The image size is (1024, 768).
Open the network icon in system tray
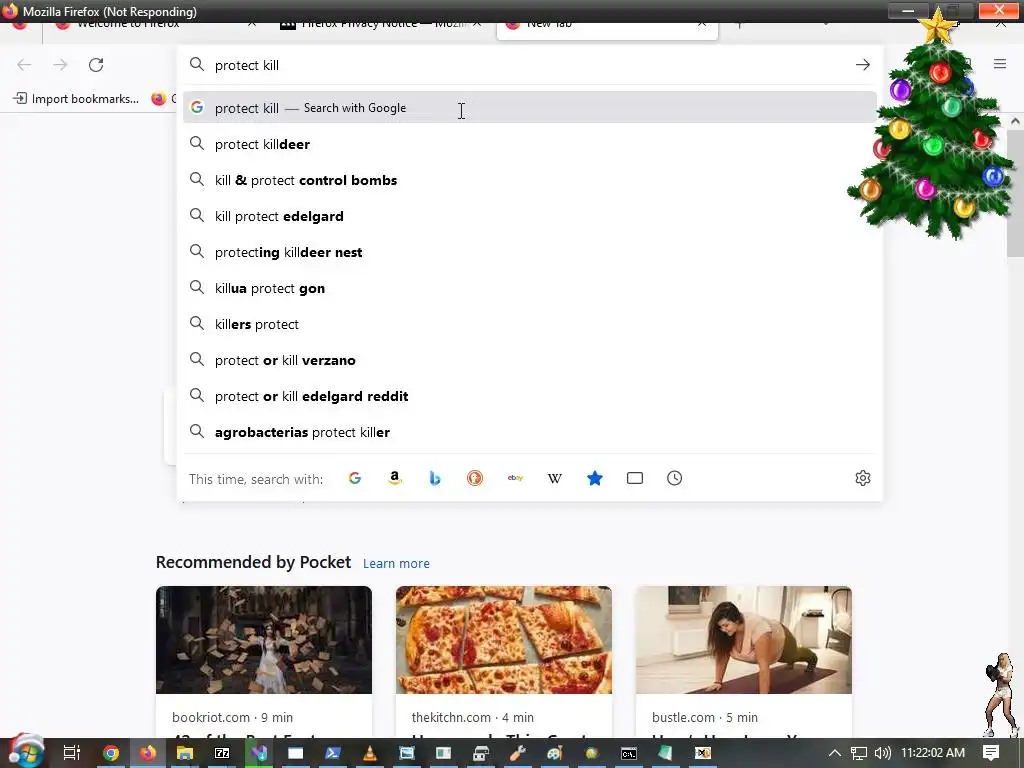click(859, 753)
